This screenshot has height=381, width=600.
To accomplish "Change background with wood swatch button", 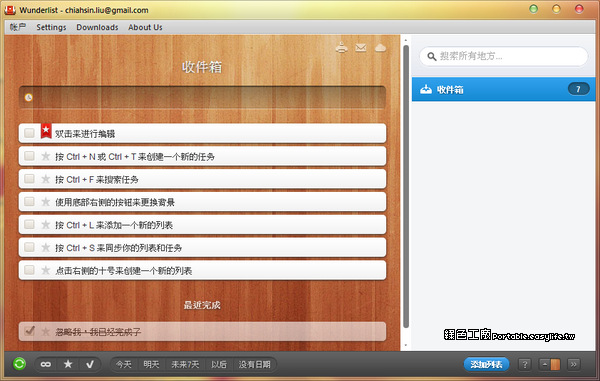I will pos(550,364).
